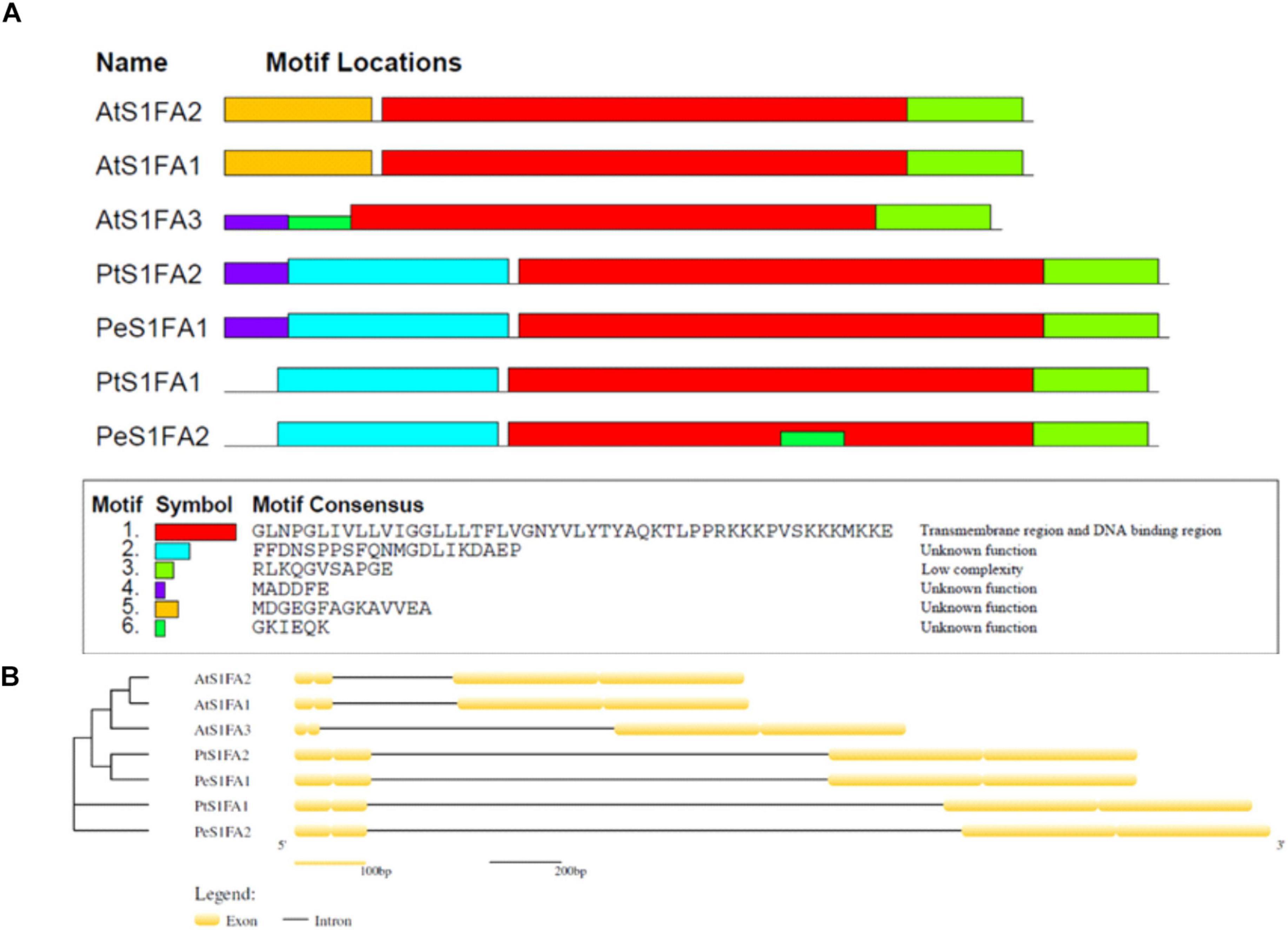Click the small green Motif 6 legend swatch
The image size is (1288, 930).
coord(160,628)
